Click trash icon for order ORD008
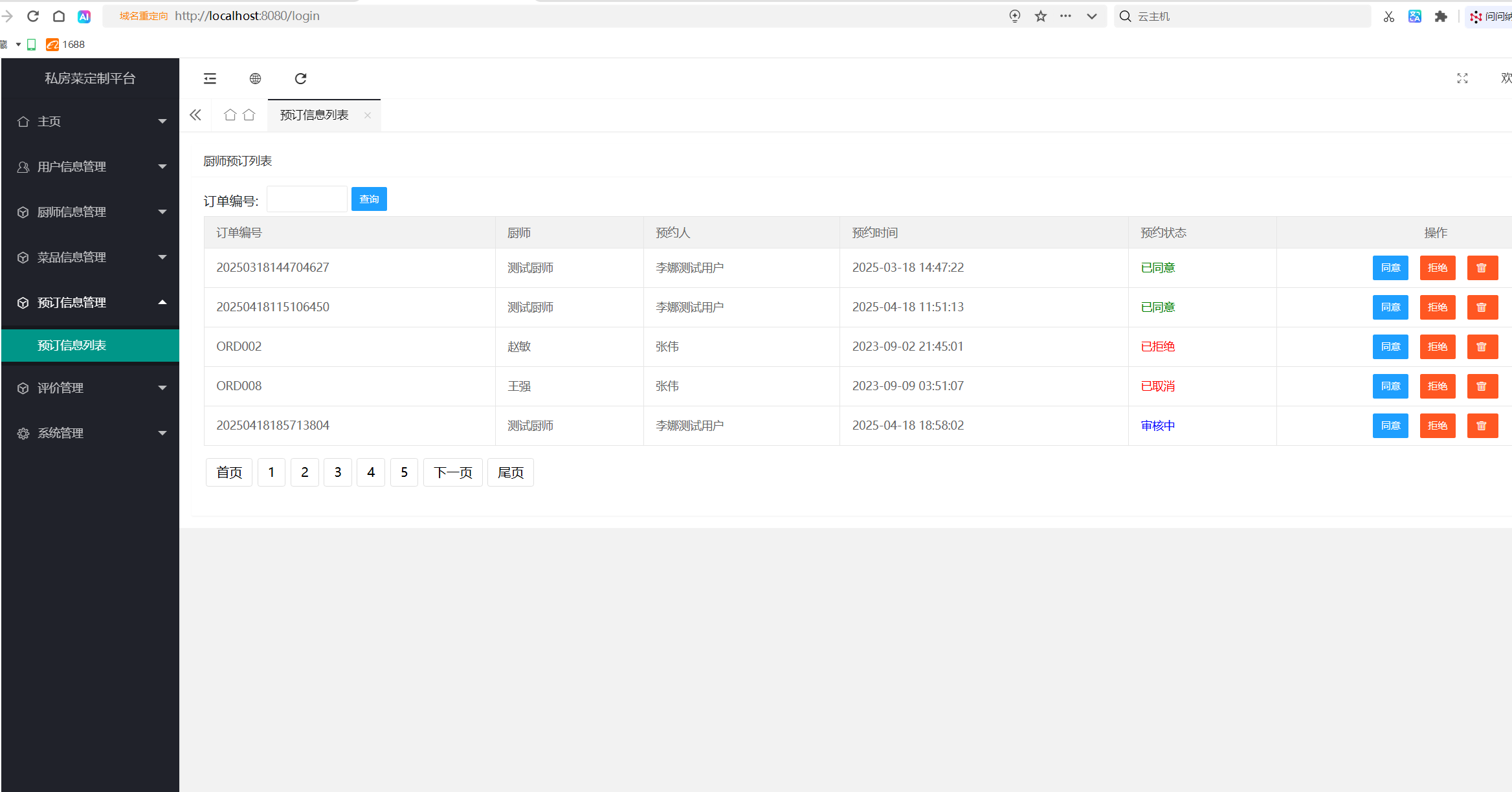 pos(1482,386)
